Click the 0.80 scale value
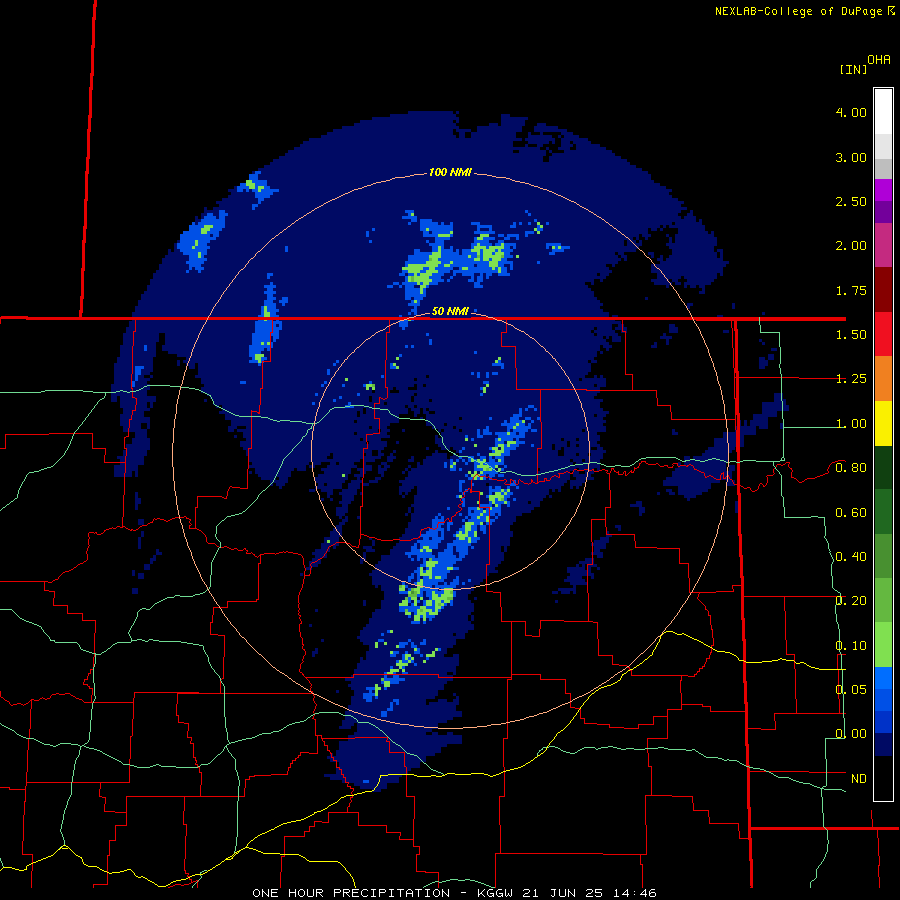This screenshot has height=900, width=900. [851, 468]
